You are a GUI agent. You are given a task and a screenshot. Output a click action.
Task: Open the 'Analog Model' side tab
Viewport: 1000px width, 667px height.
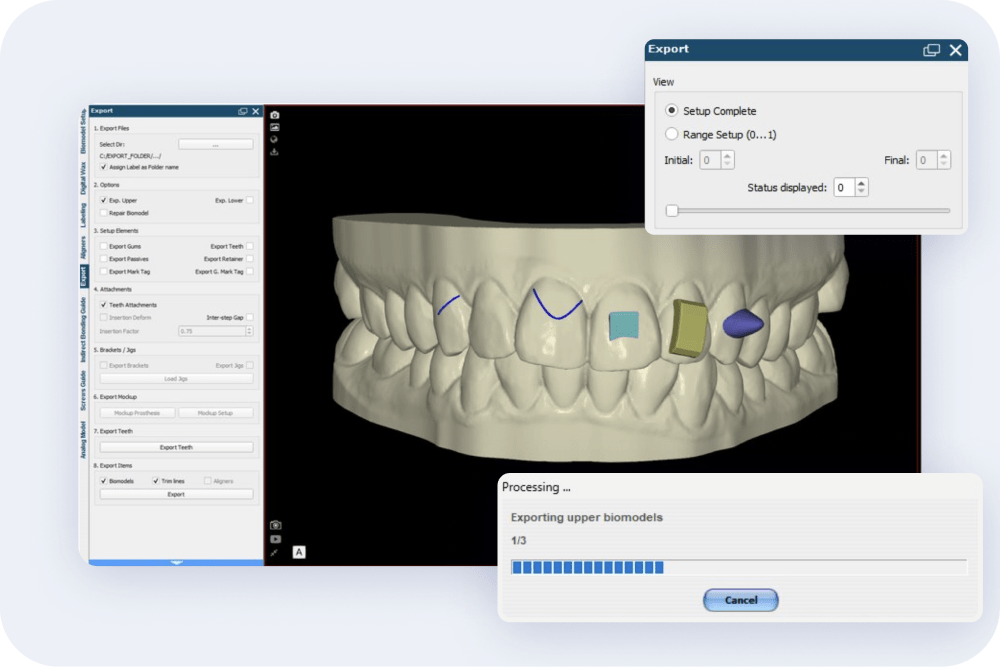[x=83, y=440]
